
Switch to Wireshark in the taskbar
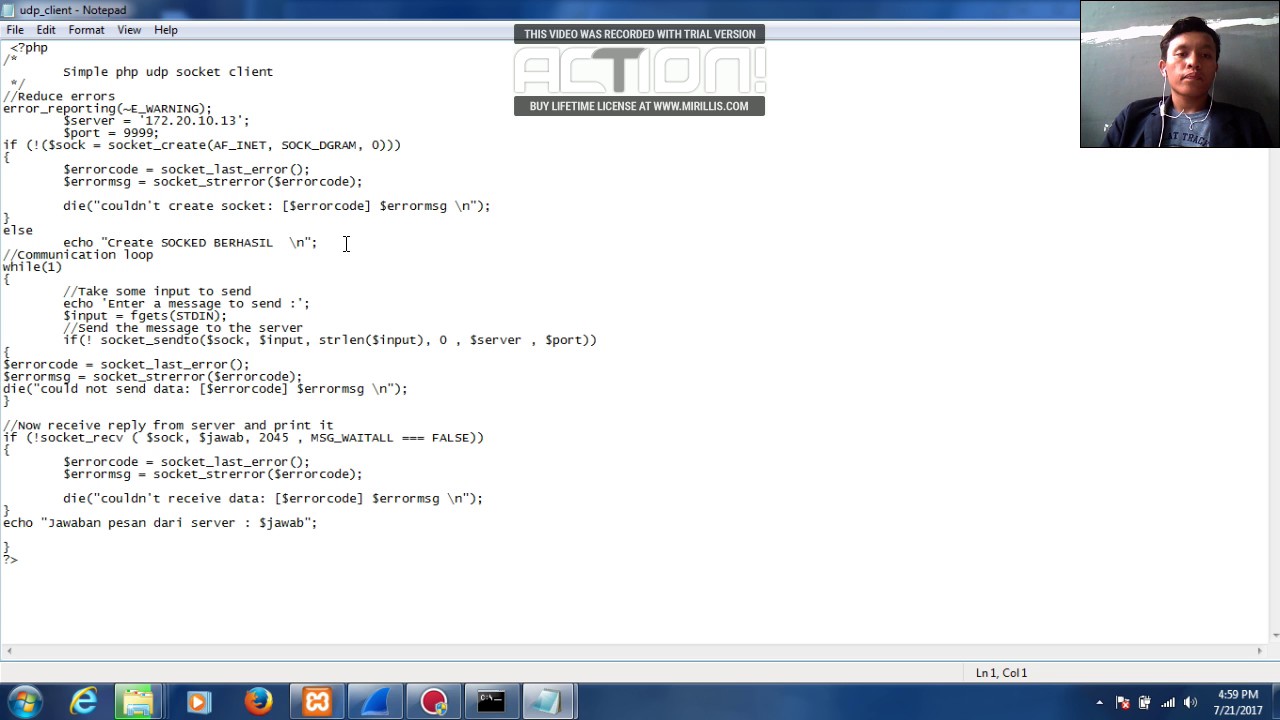coord(375,702)
